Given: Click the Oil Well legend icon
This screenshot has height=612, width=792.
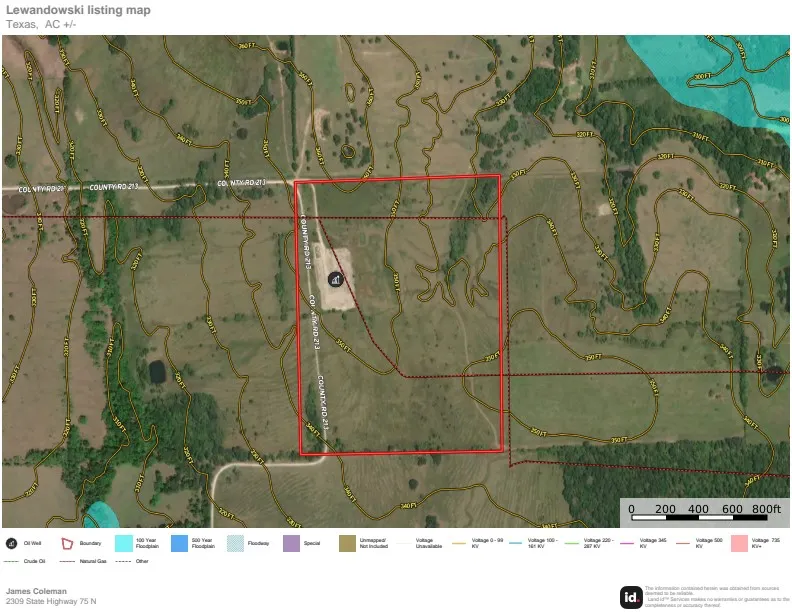Looking at the screenshot, I should pos(11,543).
